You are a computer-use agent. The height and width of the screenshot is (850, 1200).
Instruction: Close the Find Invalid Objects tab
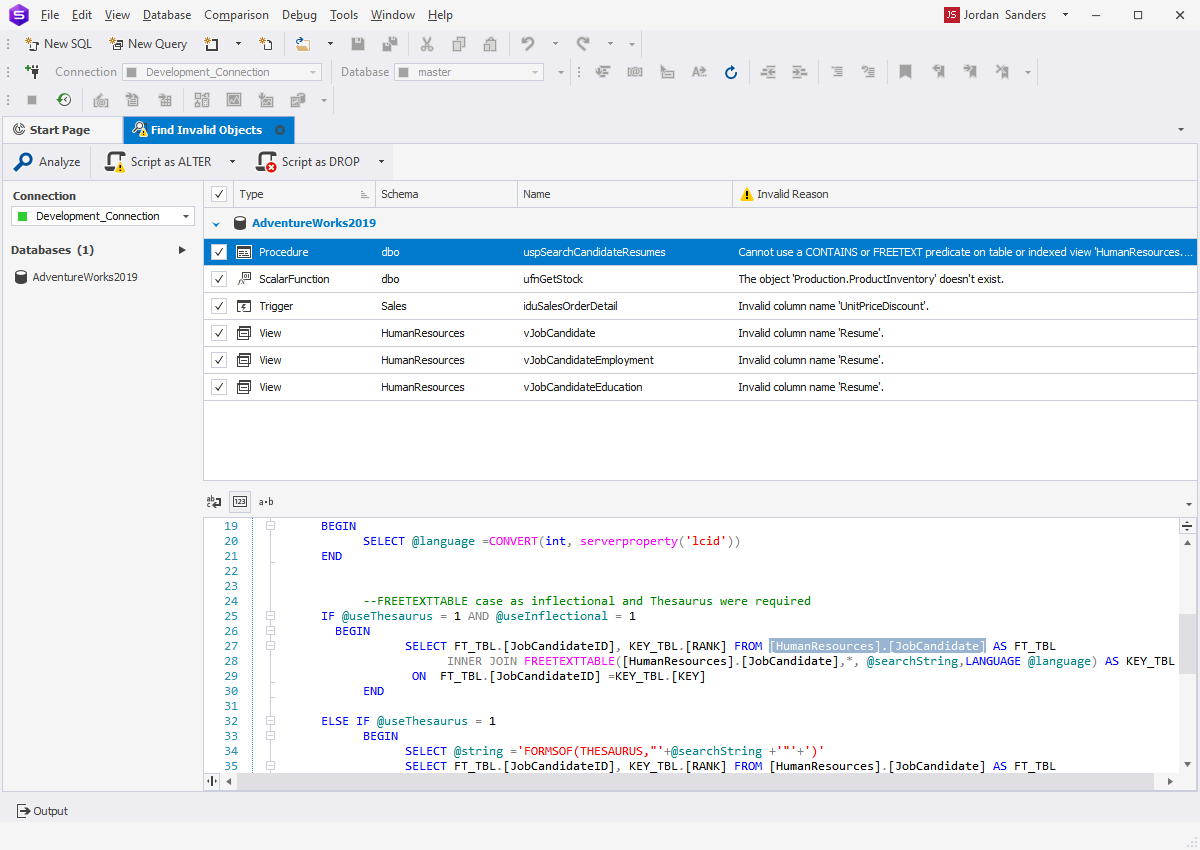280,130
